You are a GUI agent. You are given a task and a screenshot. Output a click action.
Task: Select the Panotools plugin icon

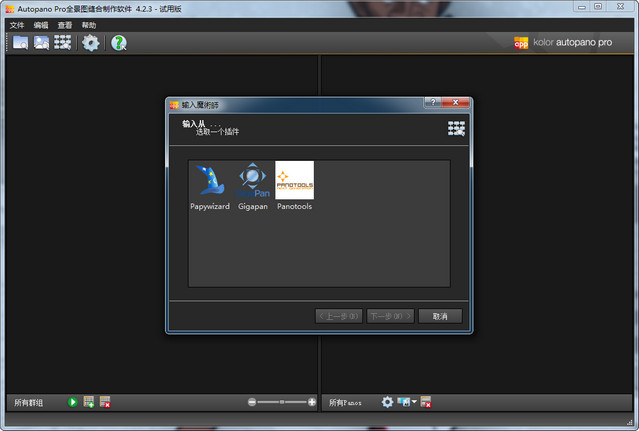coord(295,180)
